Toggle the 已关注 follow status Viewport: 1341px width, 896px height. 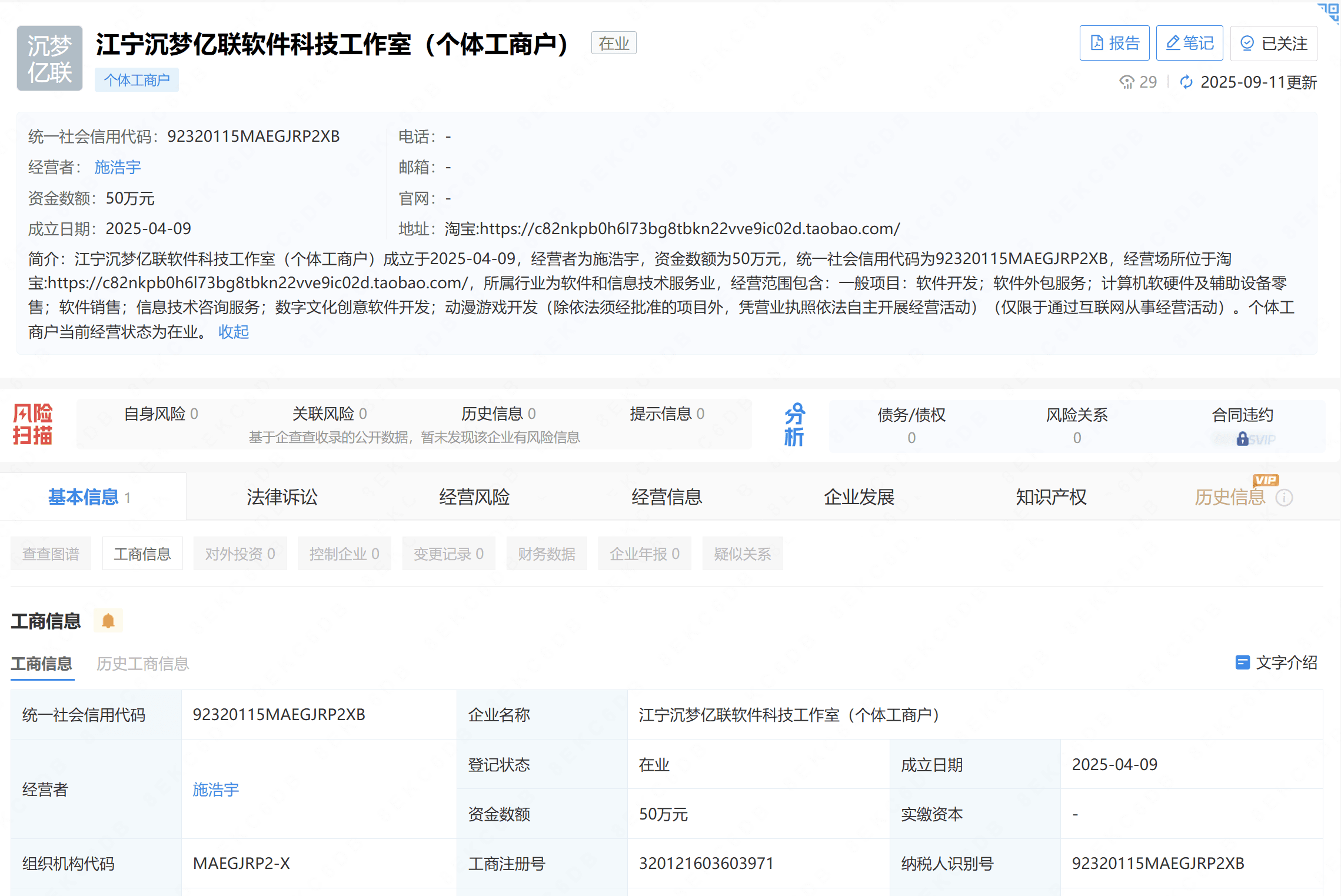pos(1273,42)
